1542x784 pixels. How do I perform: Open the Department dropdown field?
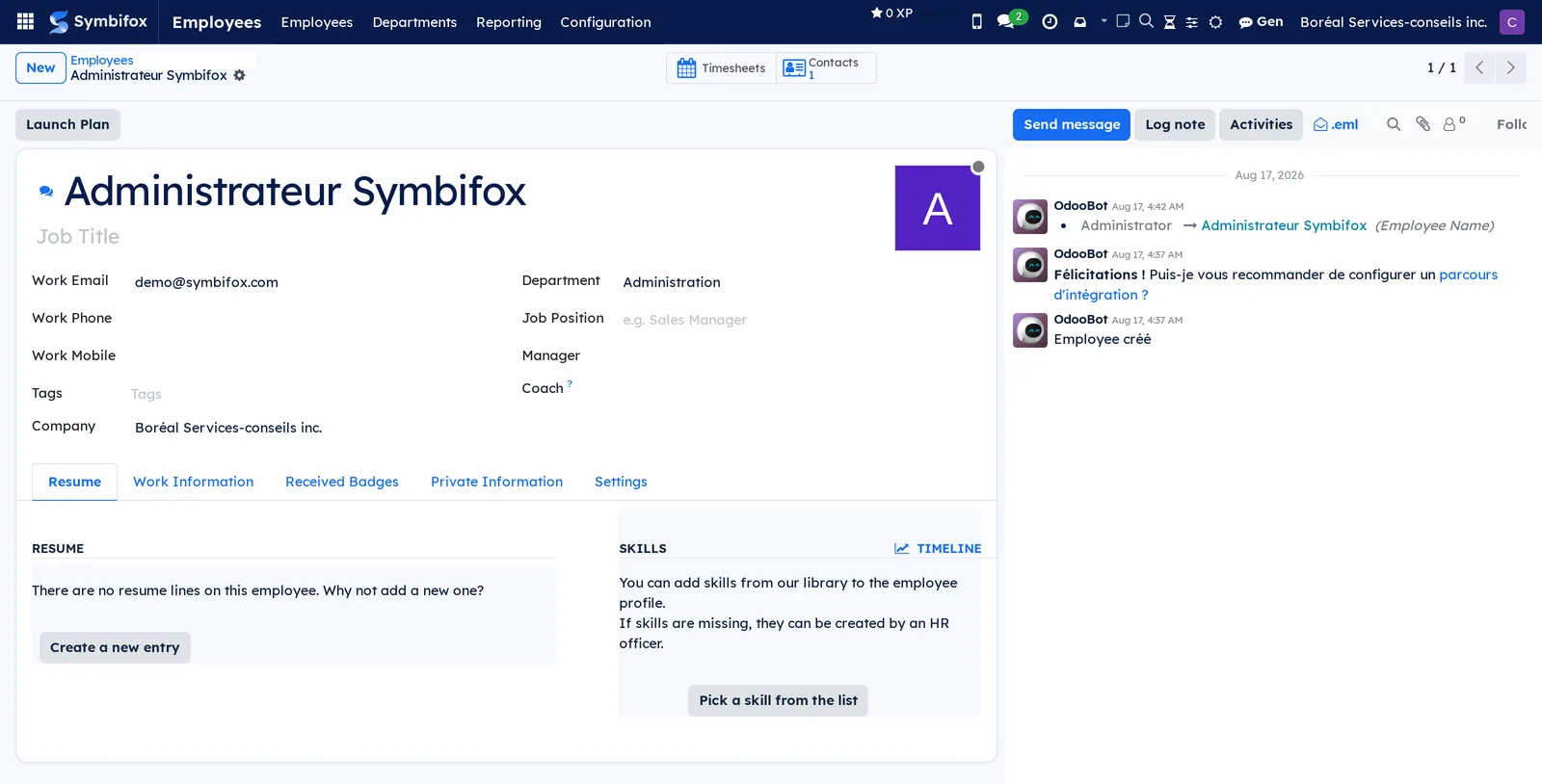click(800, 282)
